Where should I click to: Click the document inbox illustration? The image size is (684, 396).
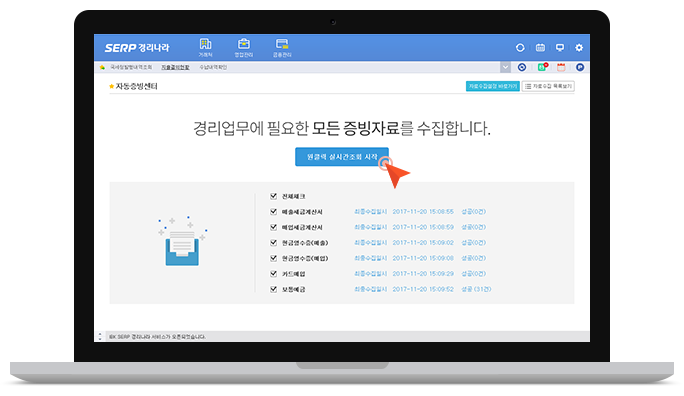pos(182,241)
